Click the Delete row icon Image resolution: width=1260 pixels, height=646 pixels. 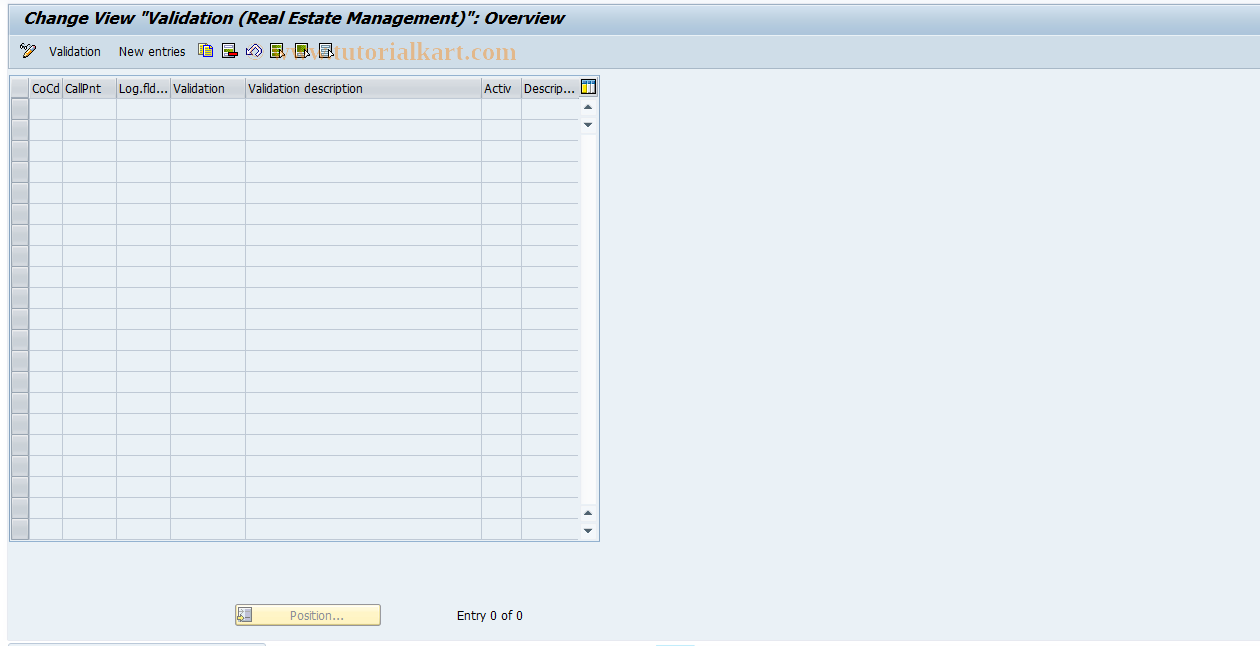point(230,50)
